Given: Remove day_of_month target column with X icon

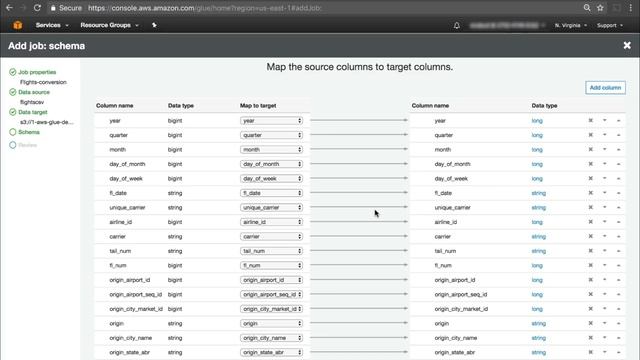Looking at the screenshot, I should pyautogui.click(x=590, y=164).
